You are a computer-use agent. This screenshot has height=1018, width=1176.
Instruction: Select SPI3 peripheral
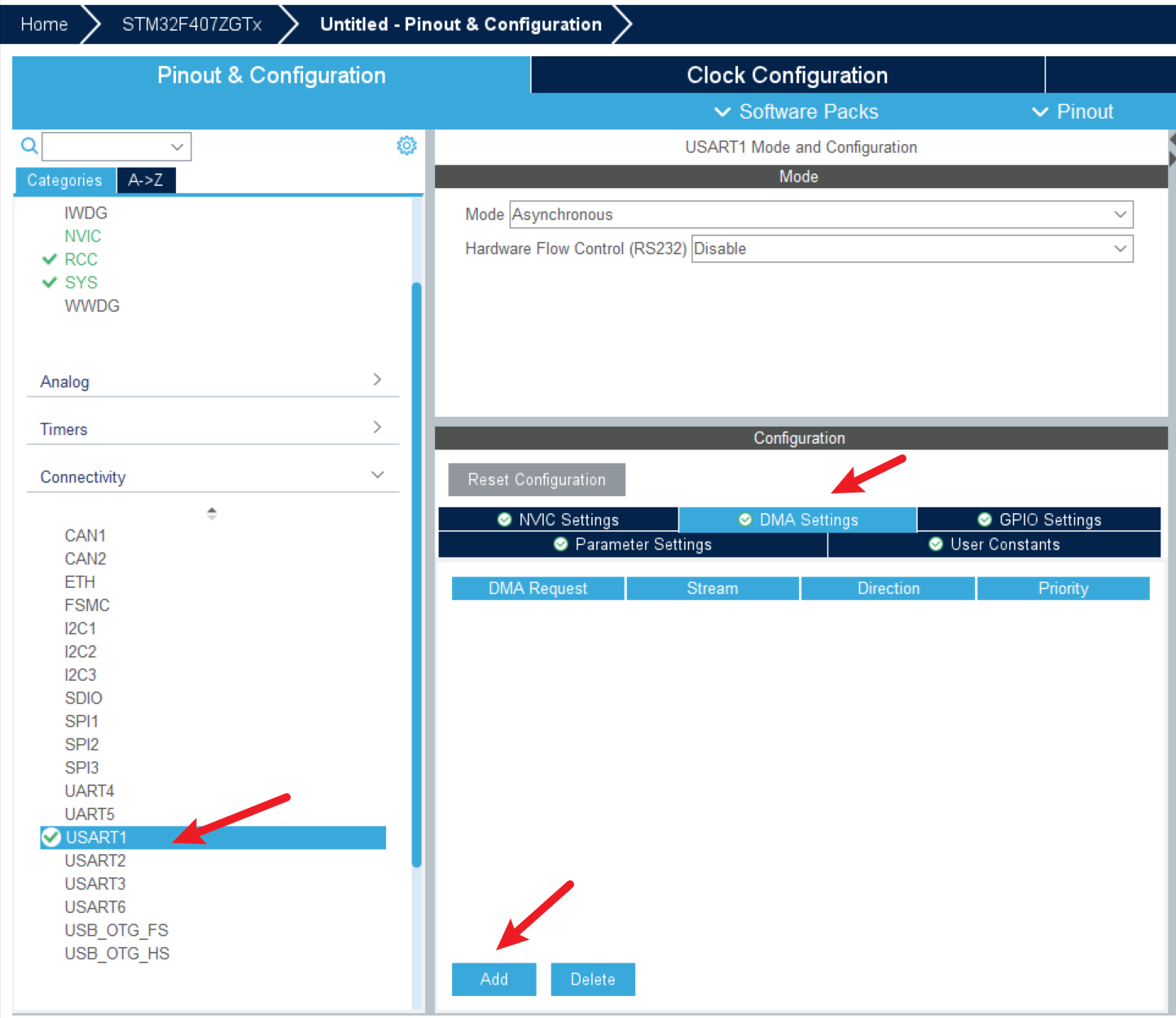tap(81, 767)
